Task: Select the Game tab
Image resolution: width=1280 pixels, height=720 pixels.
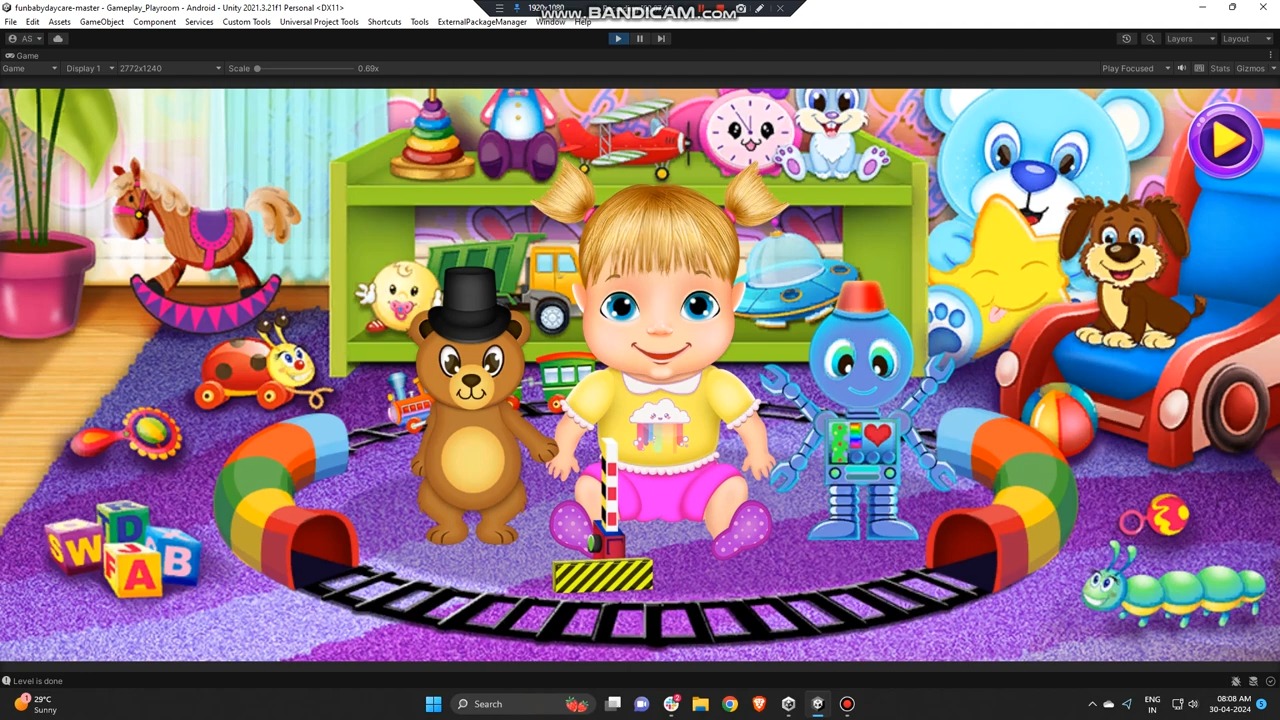Action: point(22,56)
